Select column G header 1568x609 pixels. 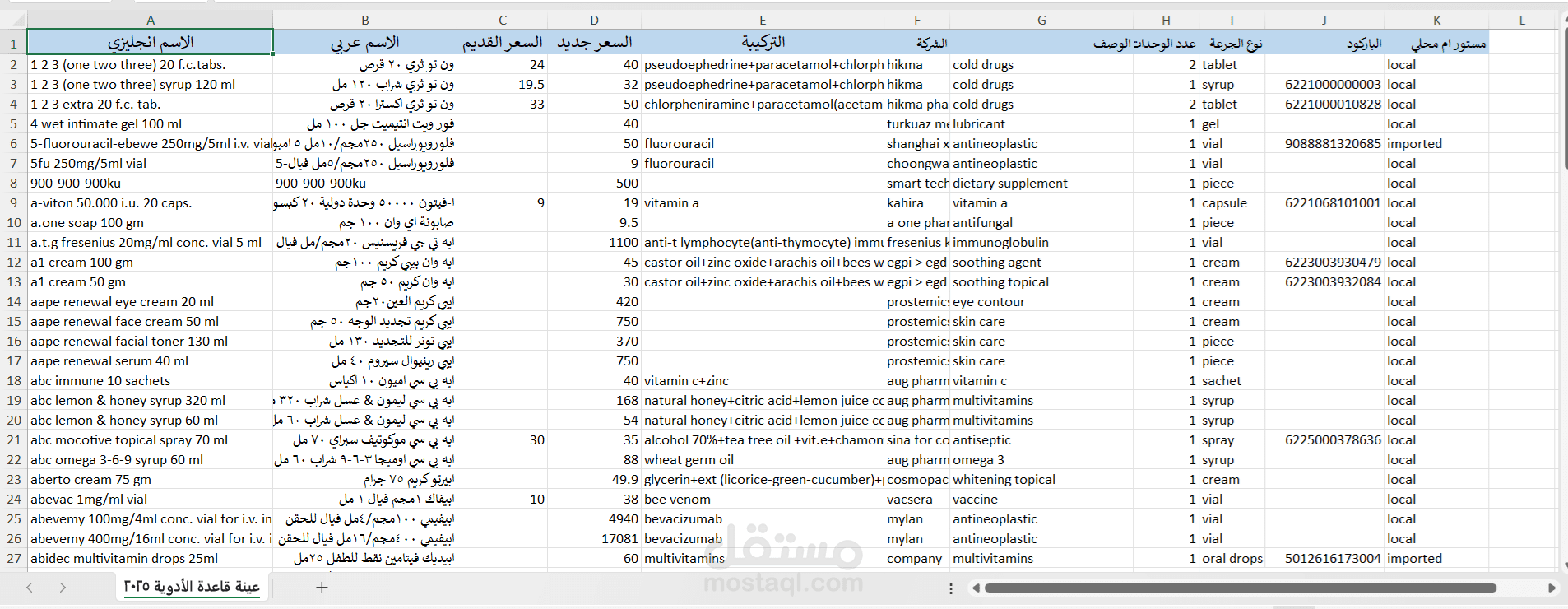[1041, 20]
